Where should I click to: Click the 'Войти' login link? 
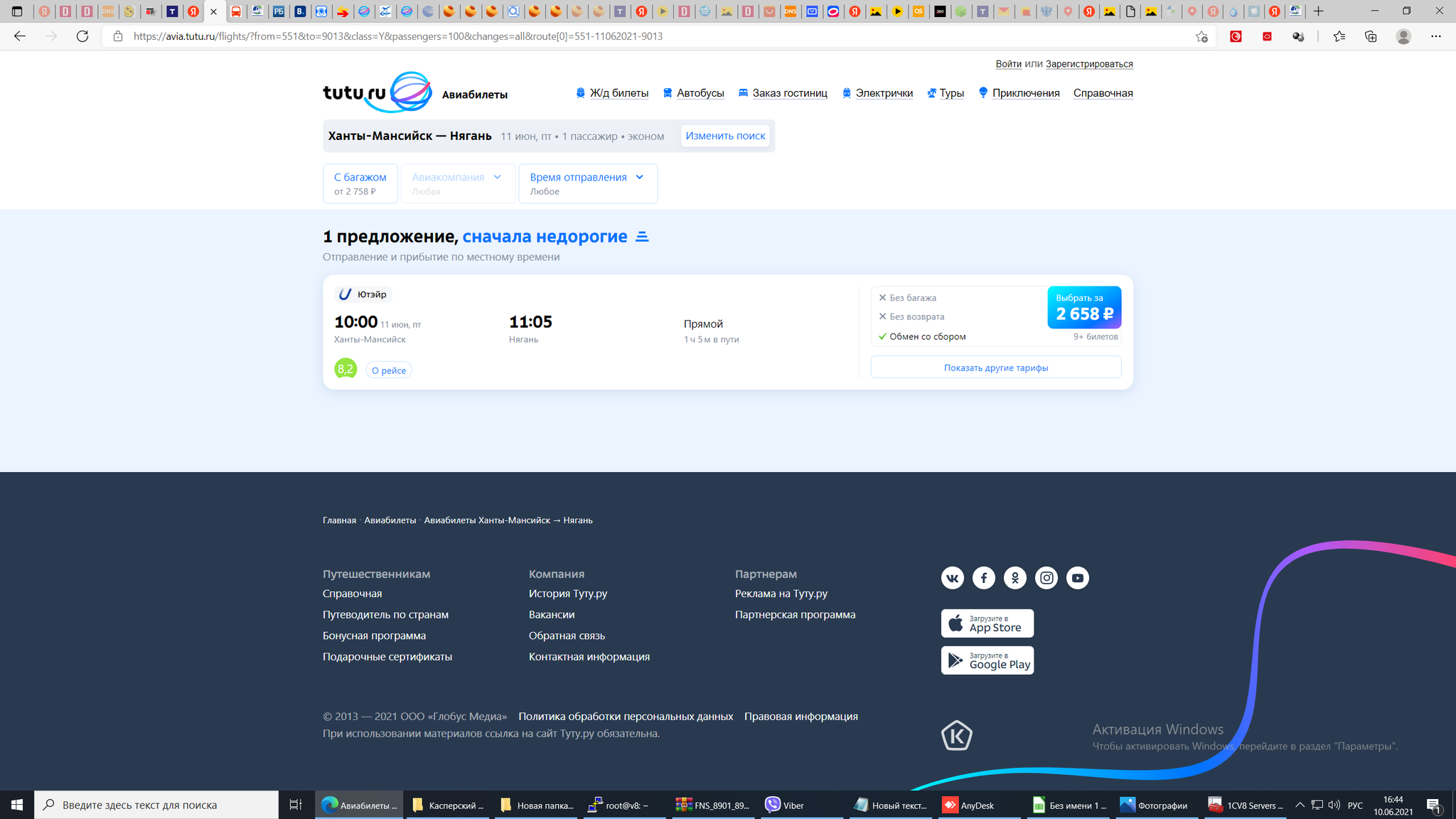[1008, 64]
